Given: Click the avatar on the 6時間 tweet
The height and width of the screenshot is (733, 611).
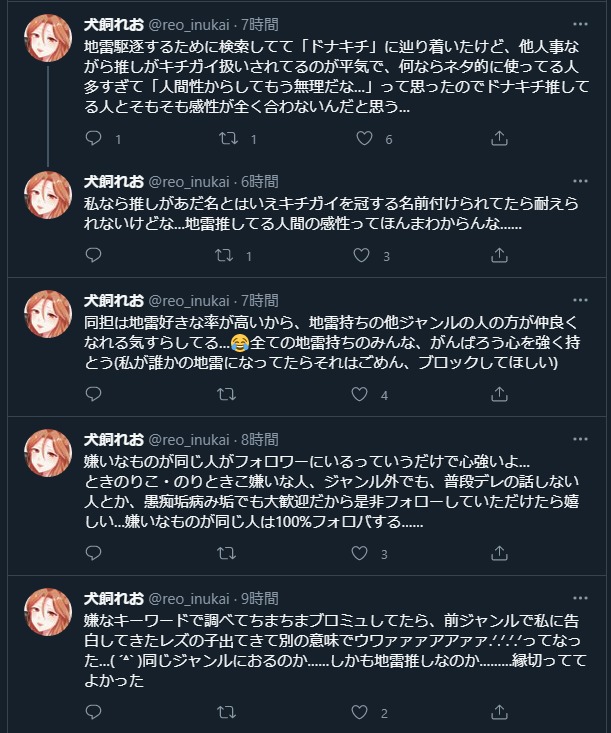Looking at the screenshot, I should pos(47,197).
